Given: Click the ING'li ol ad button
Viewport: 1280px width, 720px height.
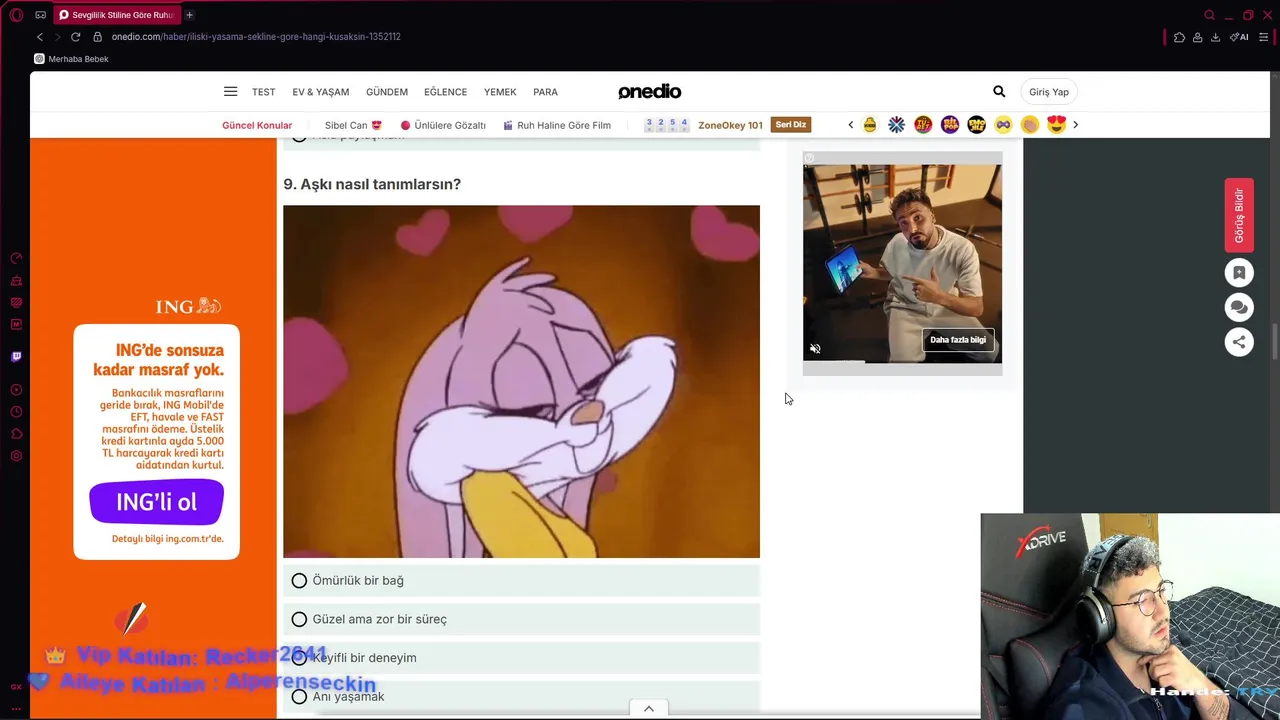Looking at the screenshot, I should (157, 502).
